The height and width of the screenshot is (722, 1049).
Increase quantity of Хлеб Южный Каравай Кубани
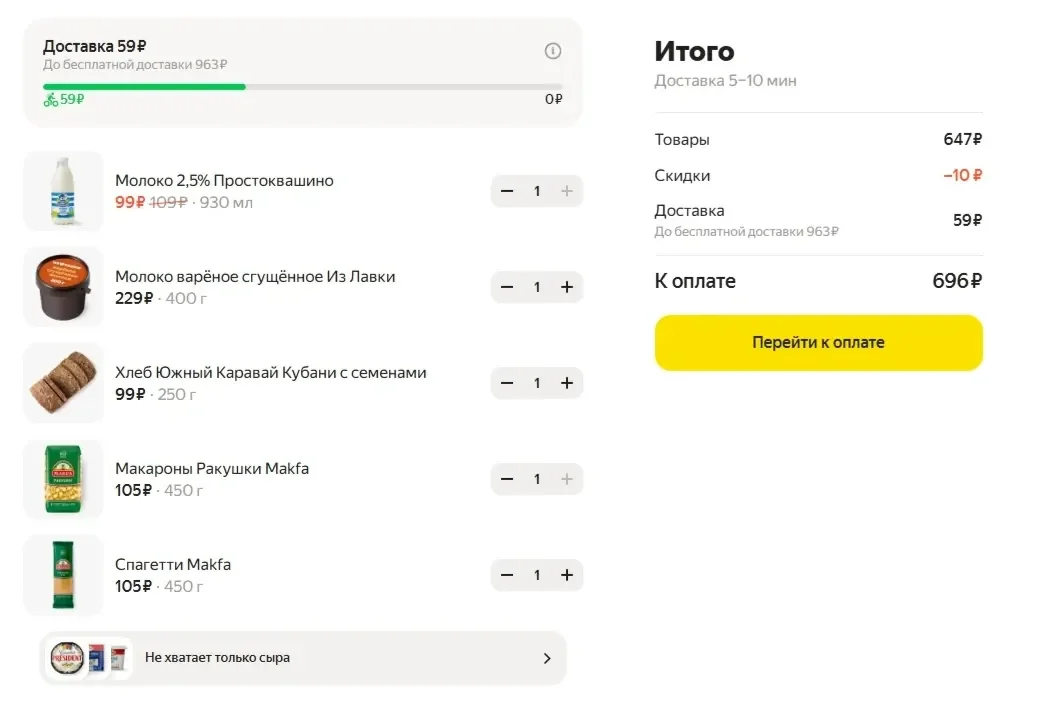[567, 383]
